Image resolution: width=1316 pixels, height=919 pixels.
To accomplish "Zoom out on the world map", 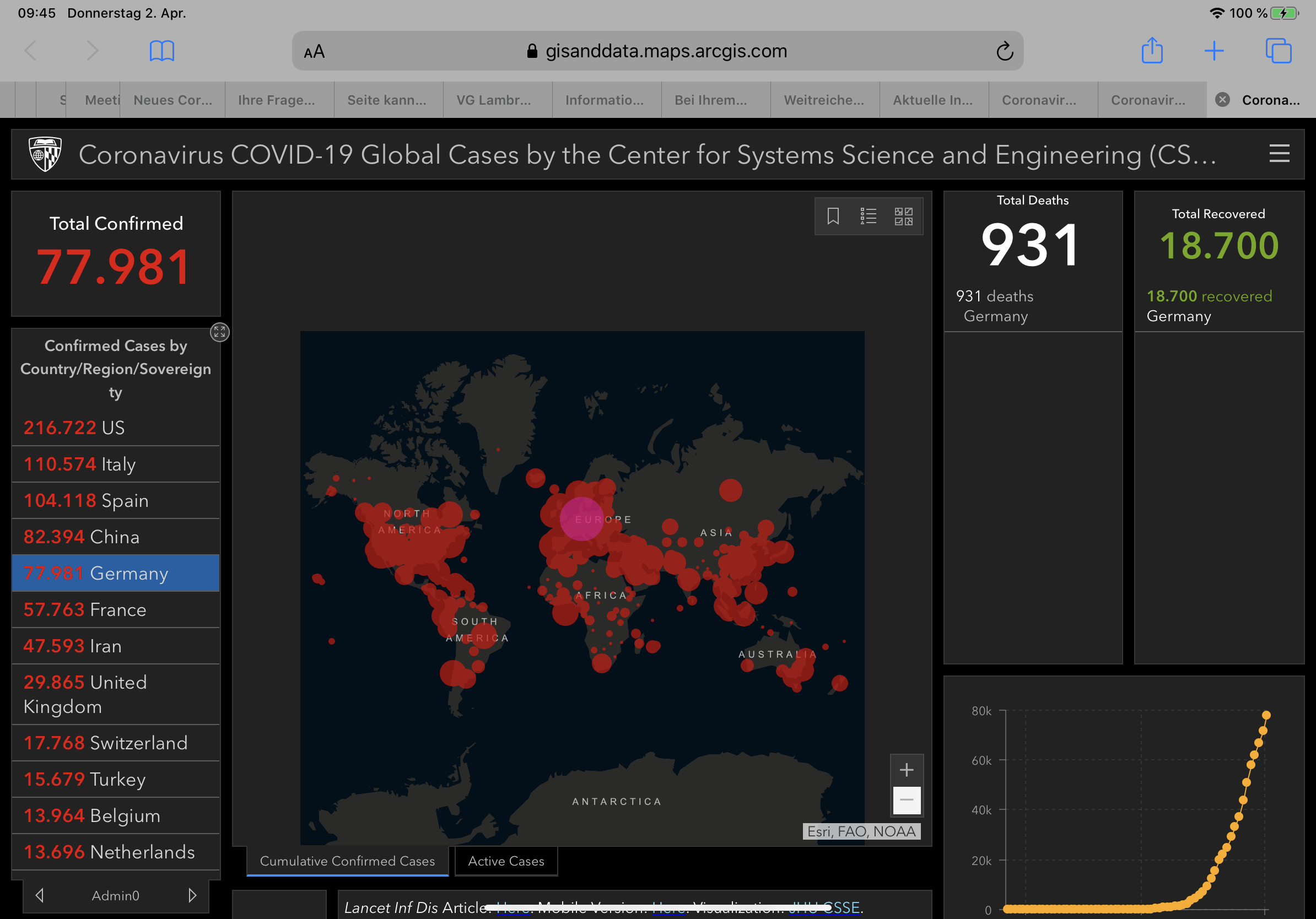I will click(x=906, y=799).
